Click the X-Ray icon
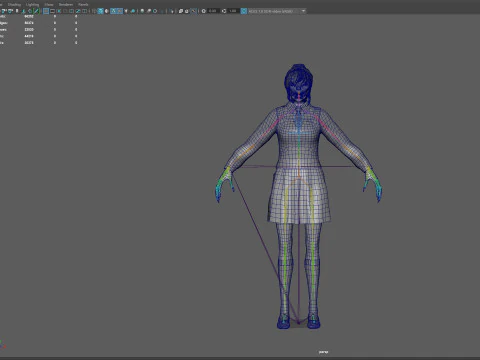Viewport: 480px width, 360px height. pos(181,11)
